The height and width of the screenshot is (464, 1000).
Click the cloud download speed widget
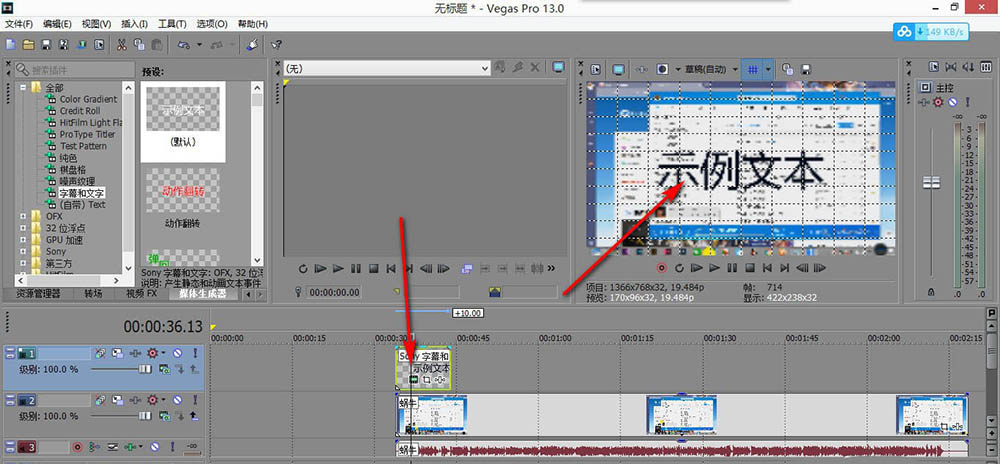(x=931, y=31)
